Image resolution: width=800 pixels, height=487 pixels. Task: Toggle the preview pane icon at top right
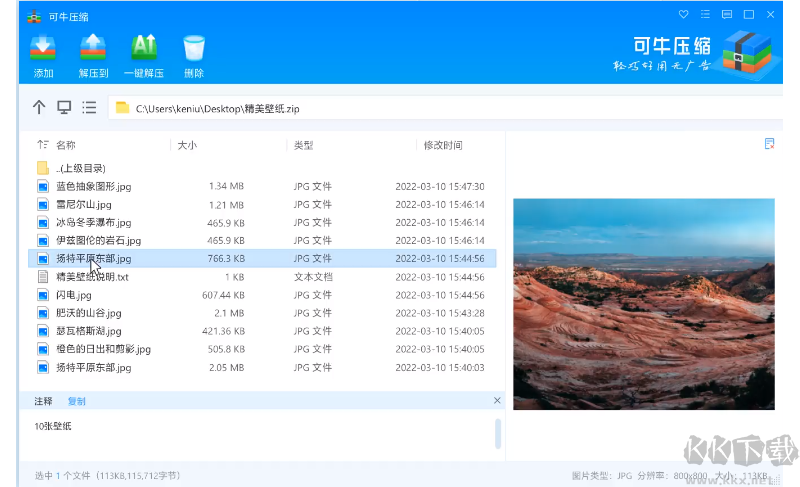[x=769, y=144]
